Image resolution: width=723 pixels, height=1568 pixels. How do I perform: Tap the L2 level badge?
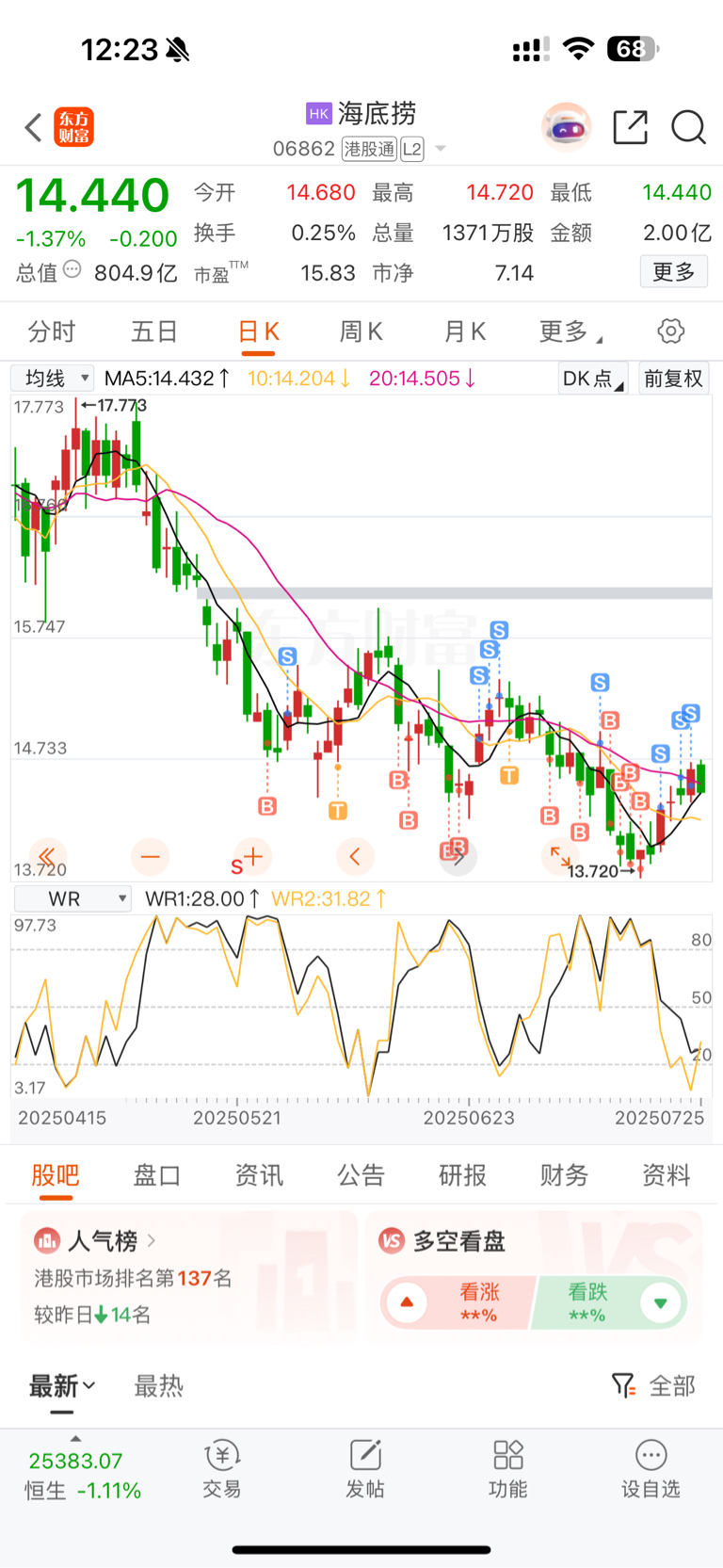(x=412, y=149)
